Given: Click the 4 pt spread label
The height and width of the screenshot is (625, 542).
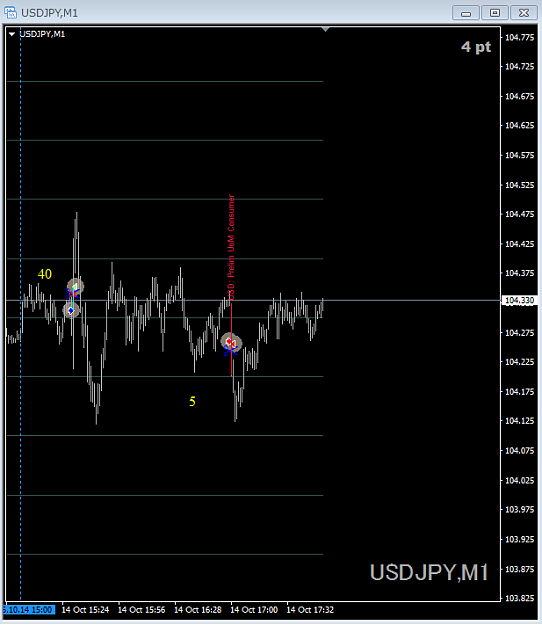Looking at the screenshot, I should click(x=476, y=47).
